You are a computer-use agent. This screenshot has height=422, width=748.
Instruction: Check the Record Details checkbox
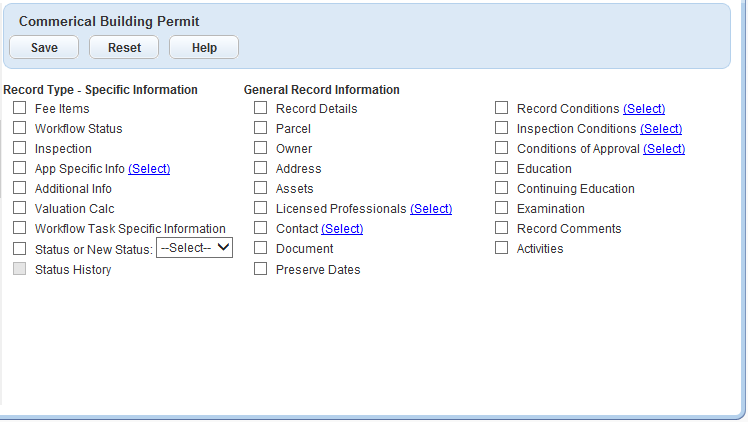261,108
